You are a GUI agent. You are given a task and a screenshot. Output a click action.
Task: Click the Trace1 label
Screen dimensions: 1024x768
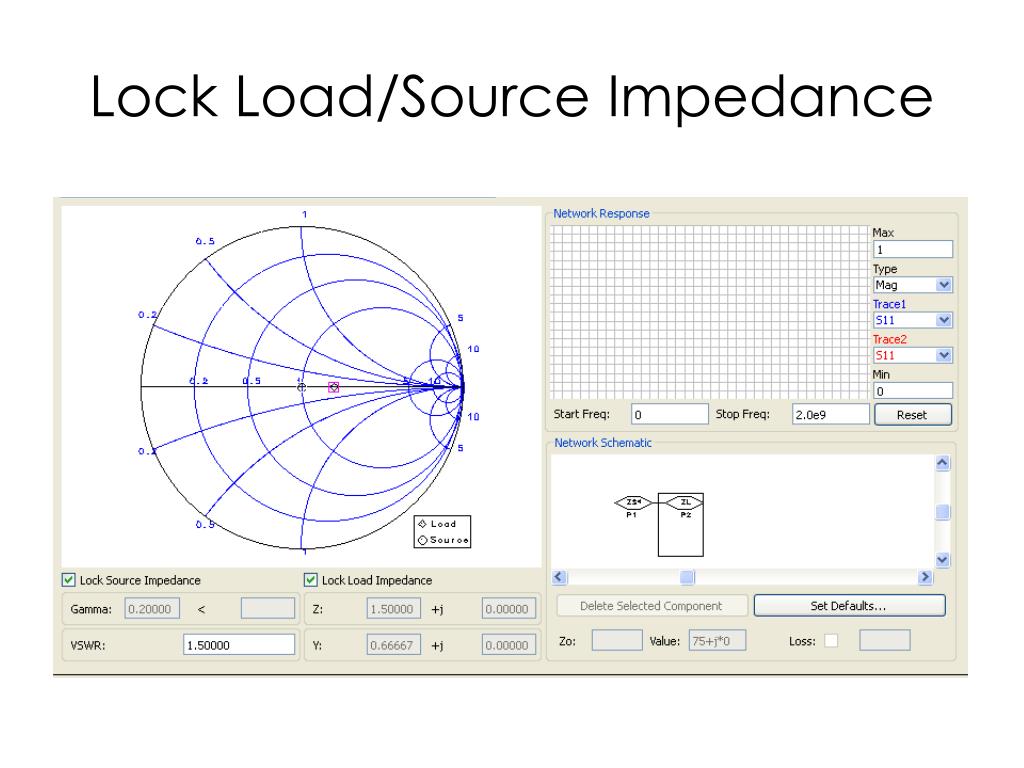889,304
